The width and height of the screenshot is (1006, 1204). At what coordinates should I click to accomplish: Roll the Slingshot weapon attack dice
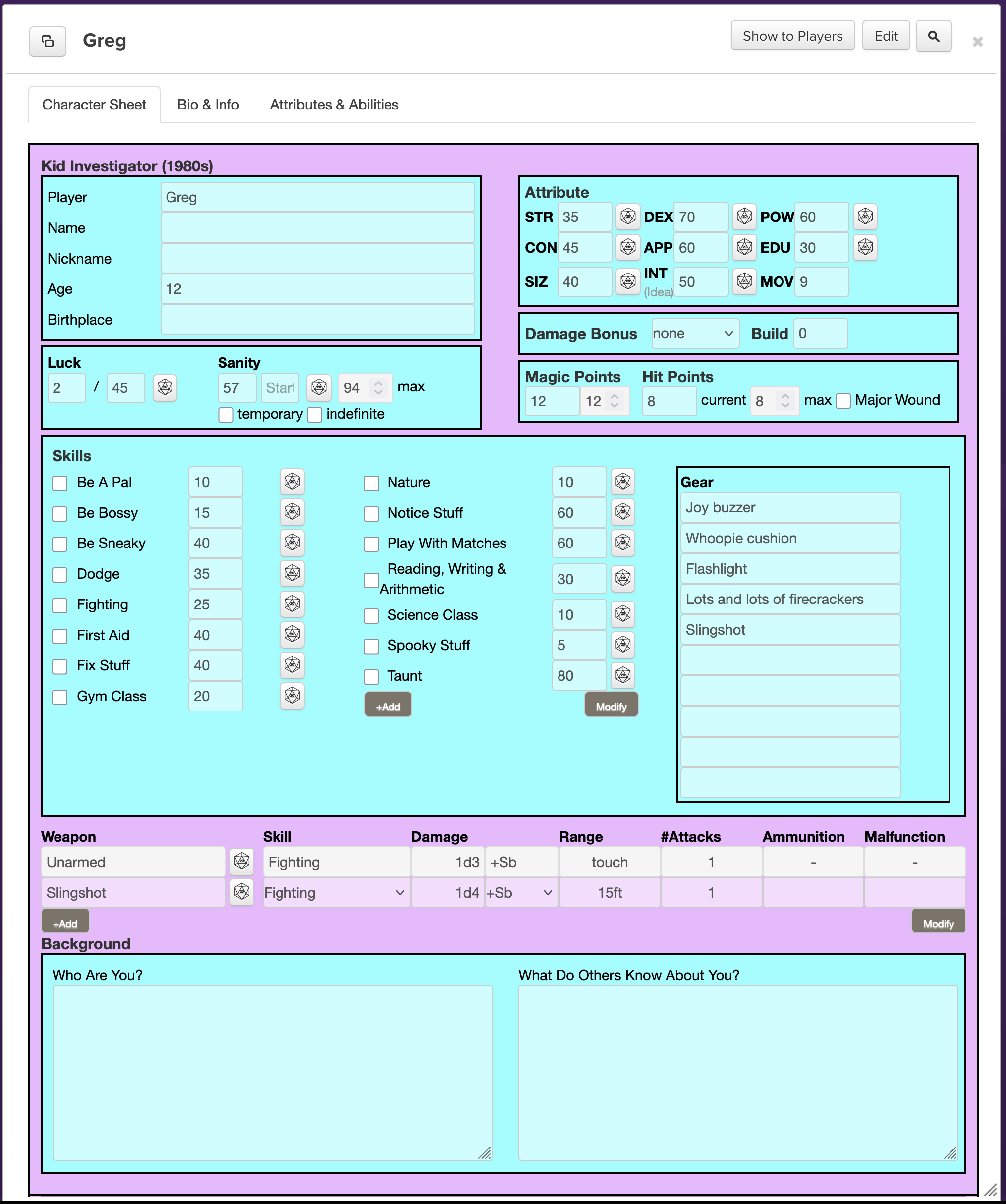241,892
